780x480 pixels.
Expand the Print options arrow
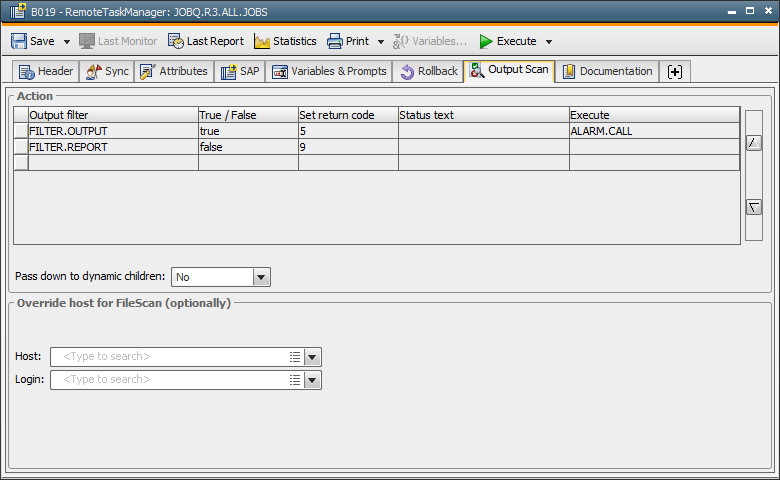point(381,42)
